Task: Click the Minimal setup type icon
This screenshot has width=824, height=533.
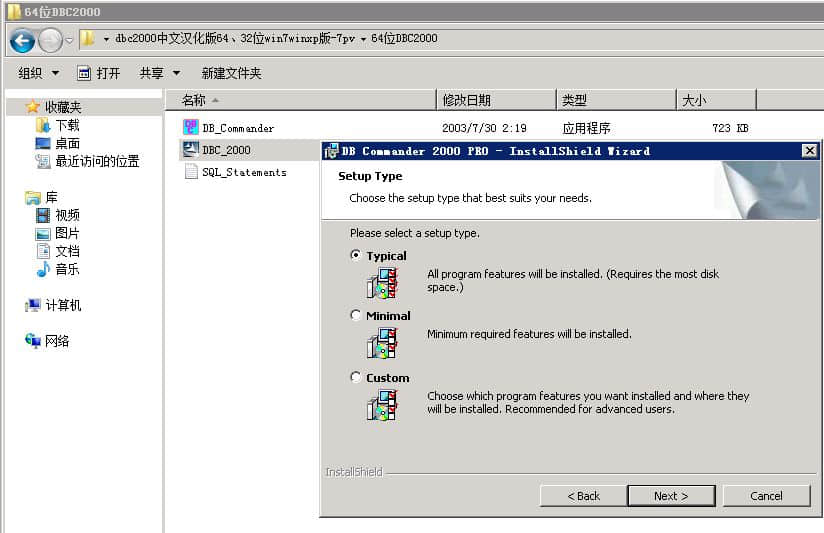Action: point(381,343)
